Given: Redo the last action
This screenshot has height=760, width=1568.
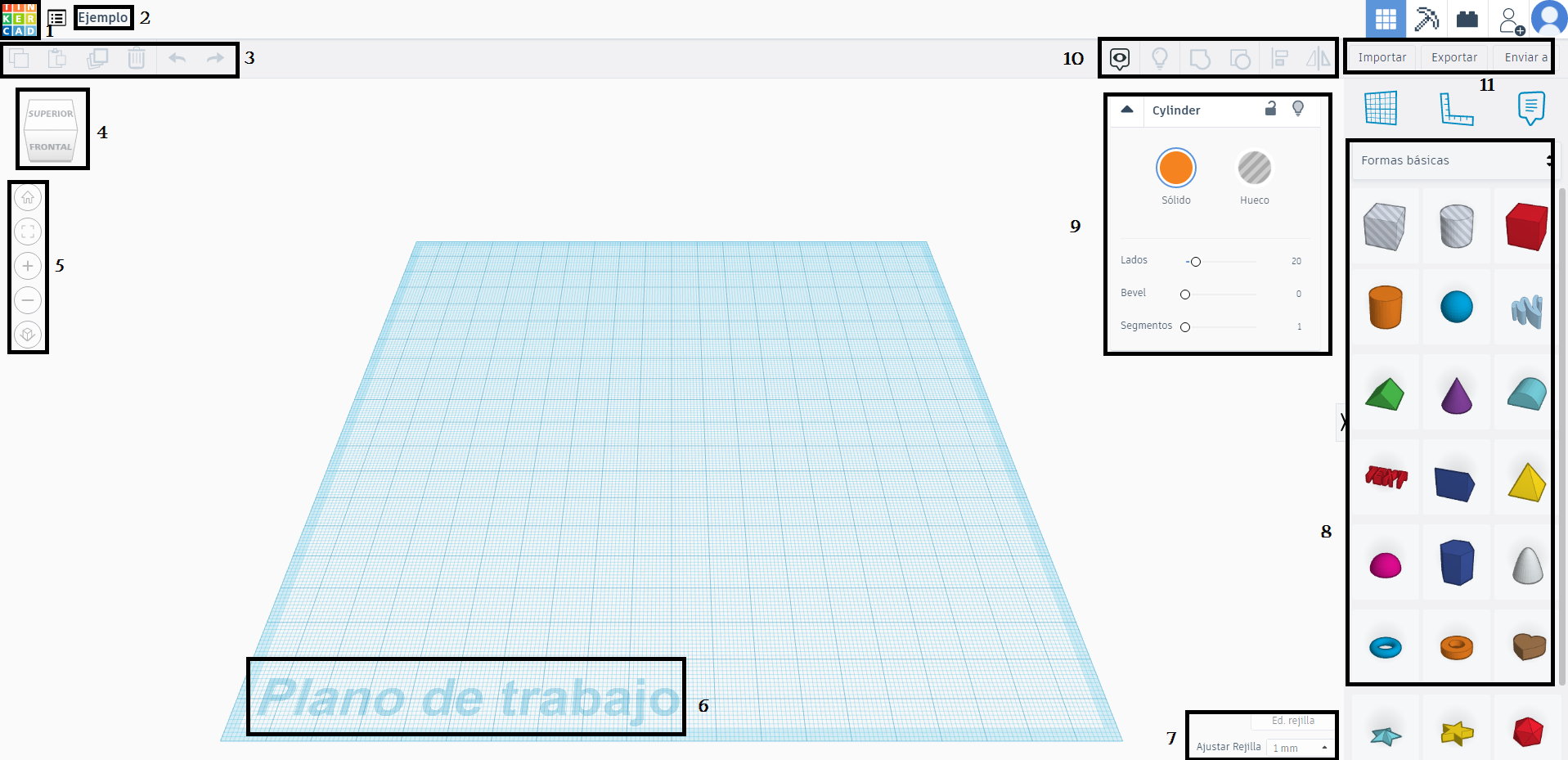Looking at the screenshot, I should 215,58.
